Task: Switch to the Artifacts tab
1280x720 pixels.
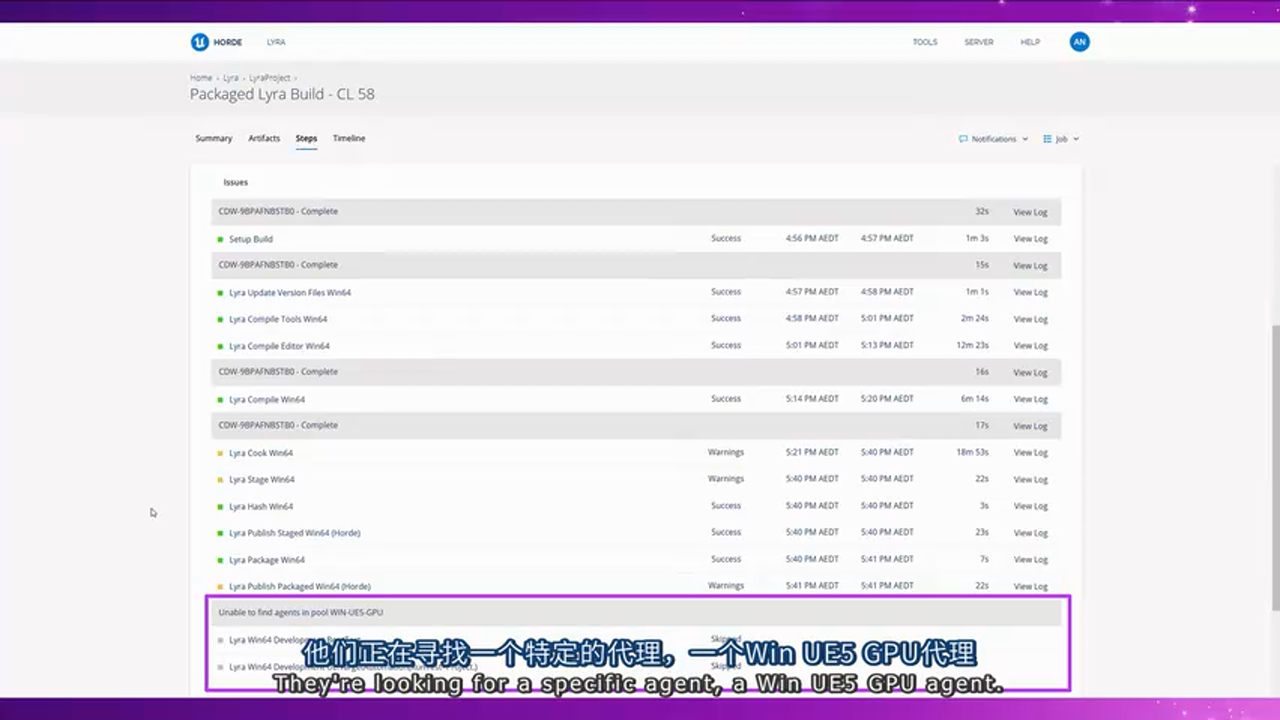Action: pyautogui.click(x=264, y=138)
